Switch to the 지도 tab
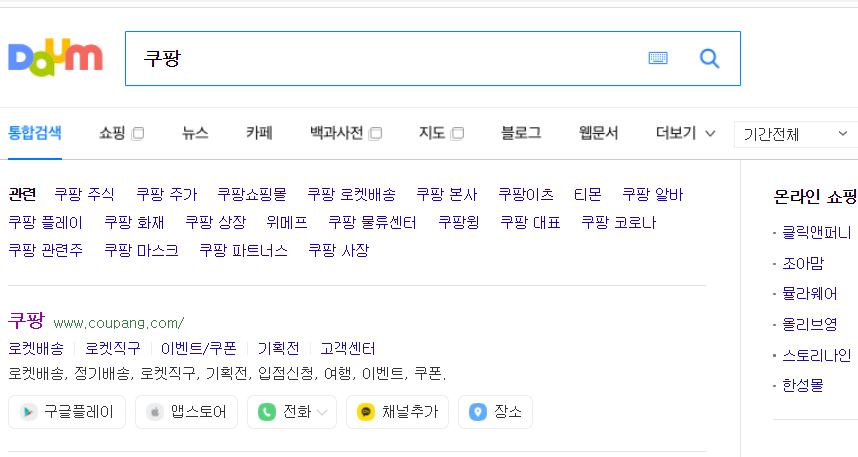Screen dimensions: 858x457 (432, 133)
